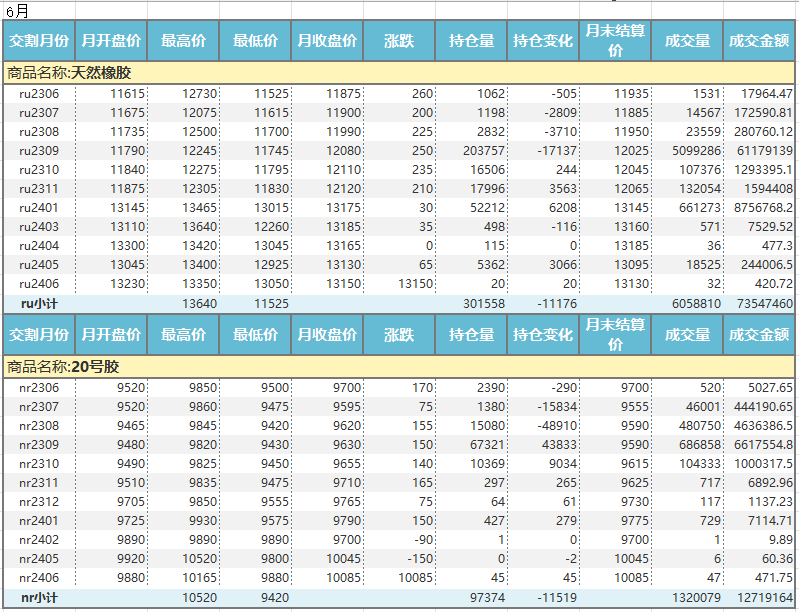799x612 pixels.
Task: Select 成交金额 value 17964.47 in ru2306 row
Action: coord(767,94)
